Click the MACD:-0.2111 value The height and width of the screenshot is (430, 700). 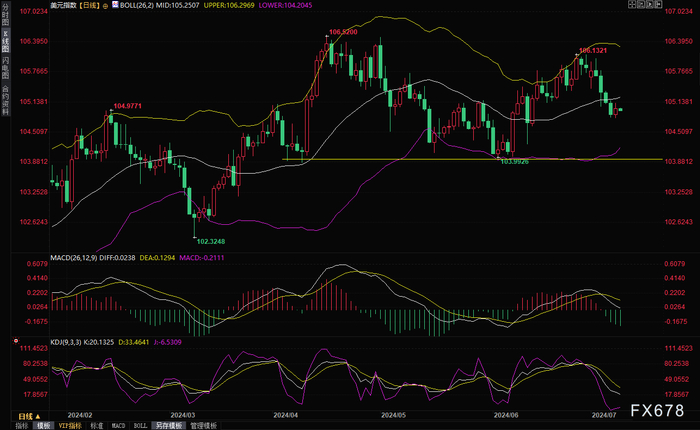(202, 258)
